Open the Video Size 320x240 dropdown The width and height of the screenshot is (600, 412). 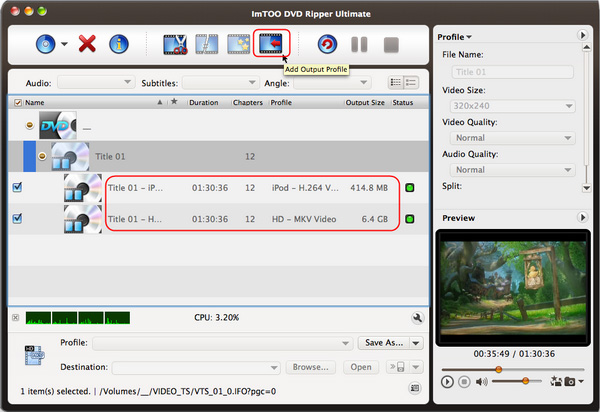pyautogui.click(x=513, y=106)
